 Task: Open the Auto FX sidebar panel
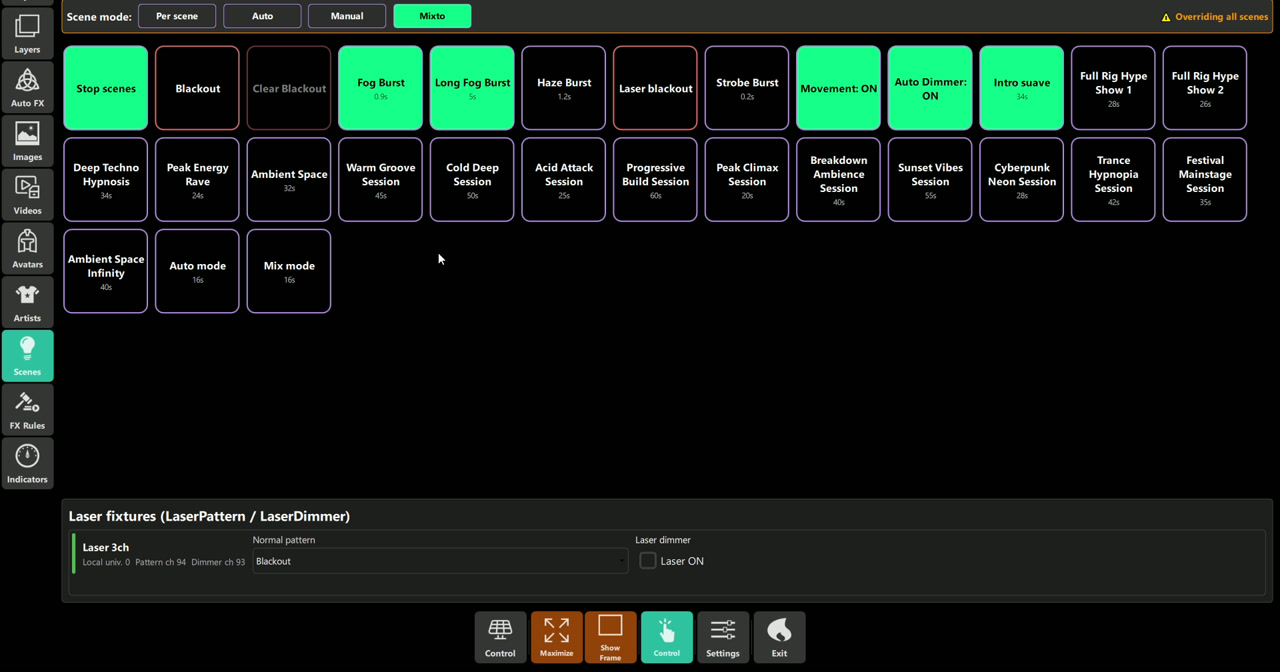[27, 87]
